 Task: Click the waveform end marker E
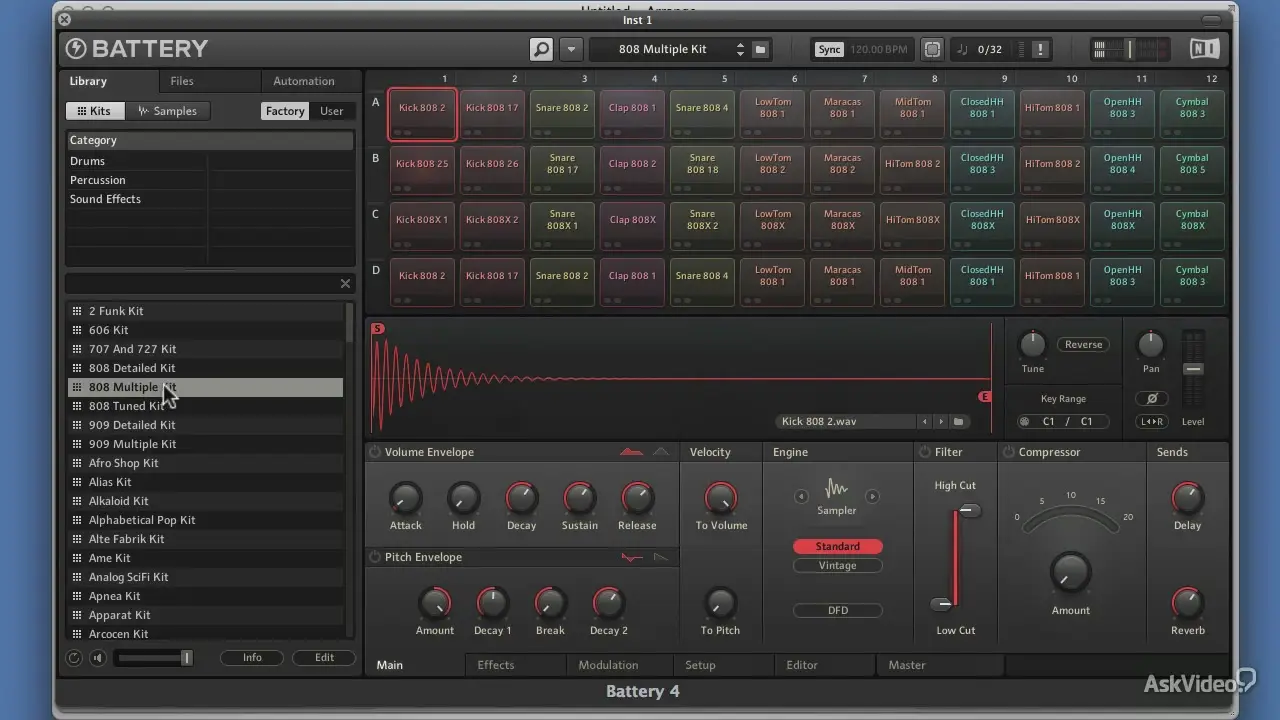pyautogui.click(x=985, y=397)
